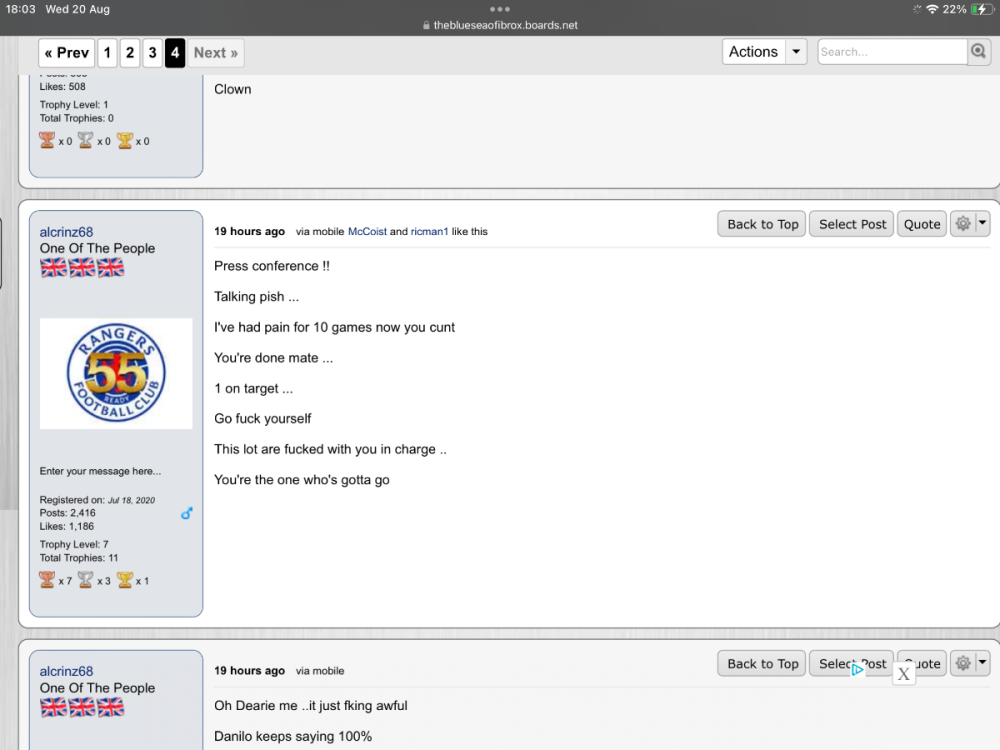Open gear settings menu on alcrinz68's first post
Viewport: 1000px width, 750px height.
963,224
